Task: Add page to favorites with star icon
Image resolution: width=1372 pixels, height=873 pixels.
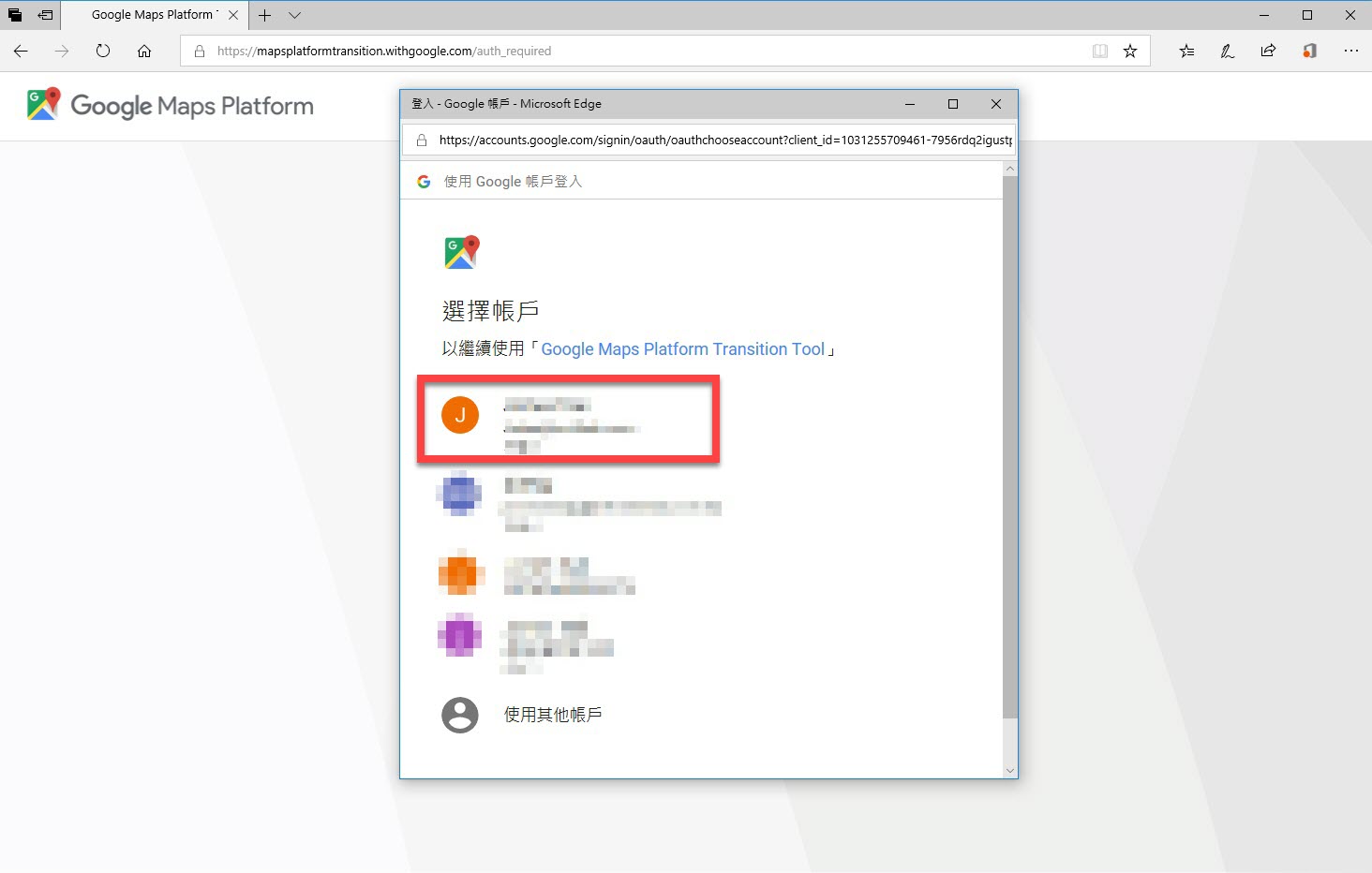Action: (x=1130, y=52)
